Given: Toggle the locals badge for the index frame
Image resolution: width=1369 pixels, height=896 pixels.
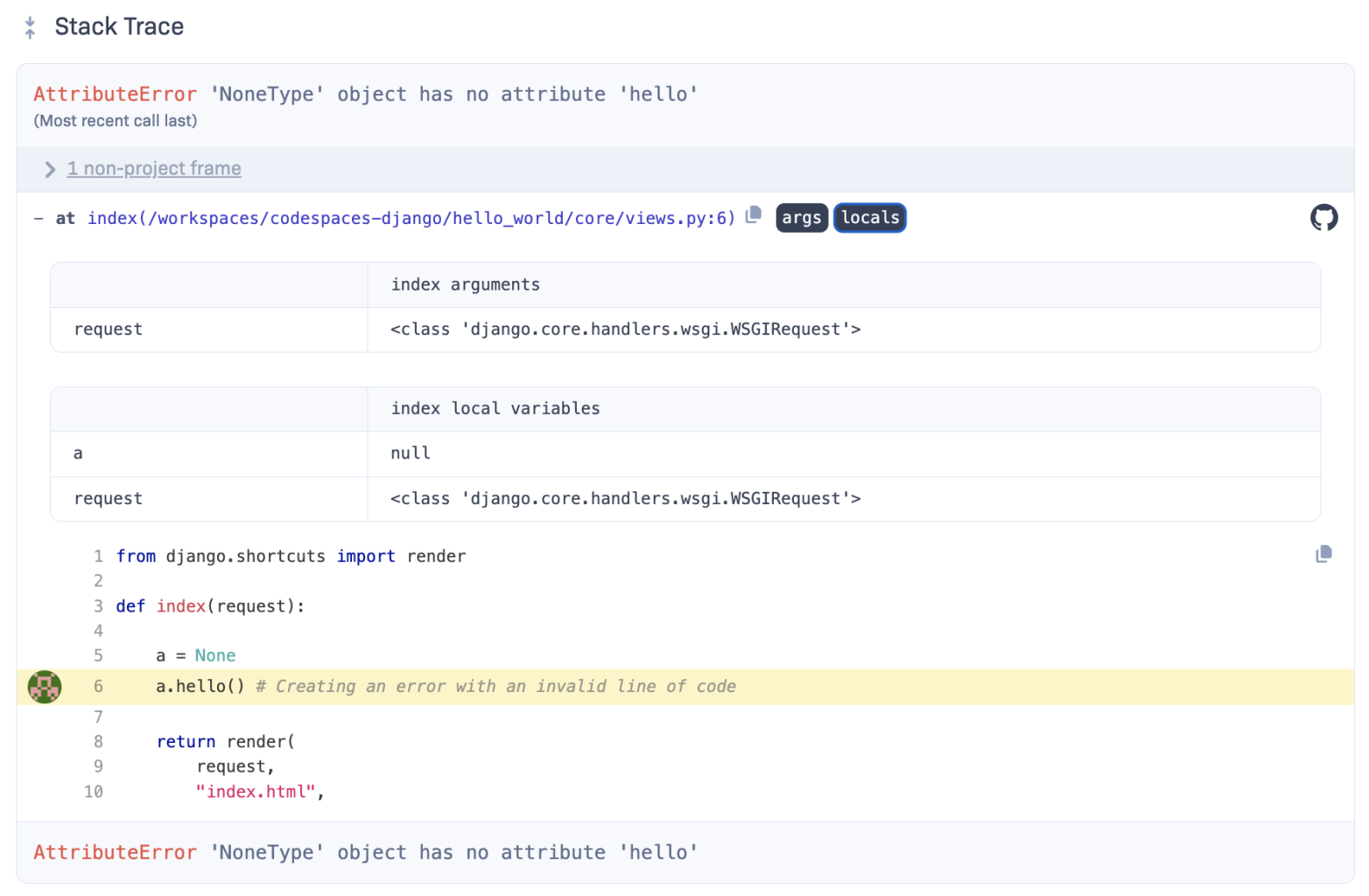Looking at the screenshot, I should (x=870, y=218).
